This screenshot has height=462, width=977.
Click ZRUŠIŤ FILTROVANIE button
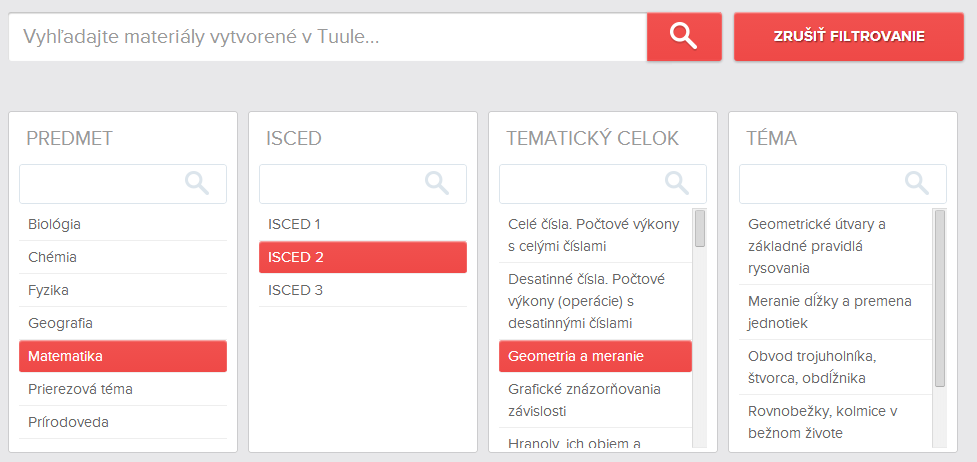[849, 36]
